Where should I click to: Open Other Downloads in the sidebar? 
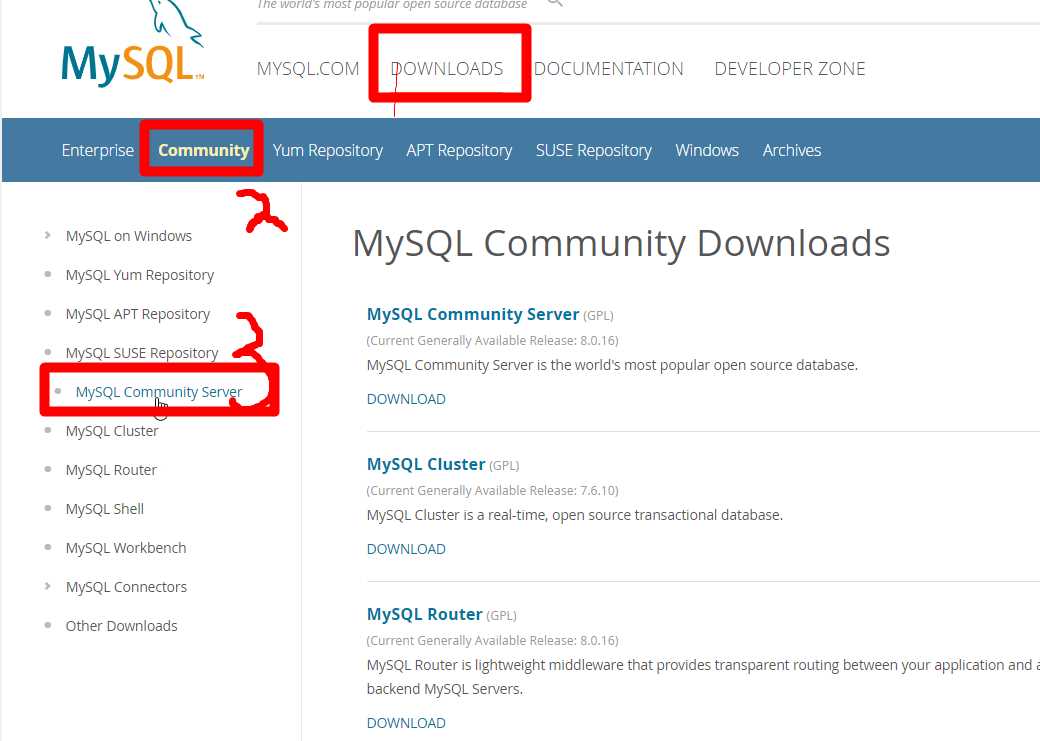coord(121,626)
